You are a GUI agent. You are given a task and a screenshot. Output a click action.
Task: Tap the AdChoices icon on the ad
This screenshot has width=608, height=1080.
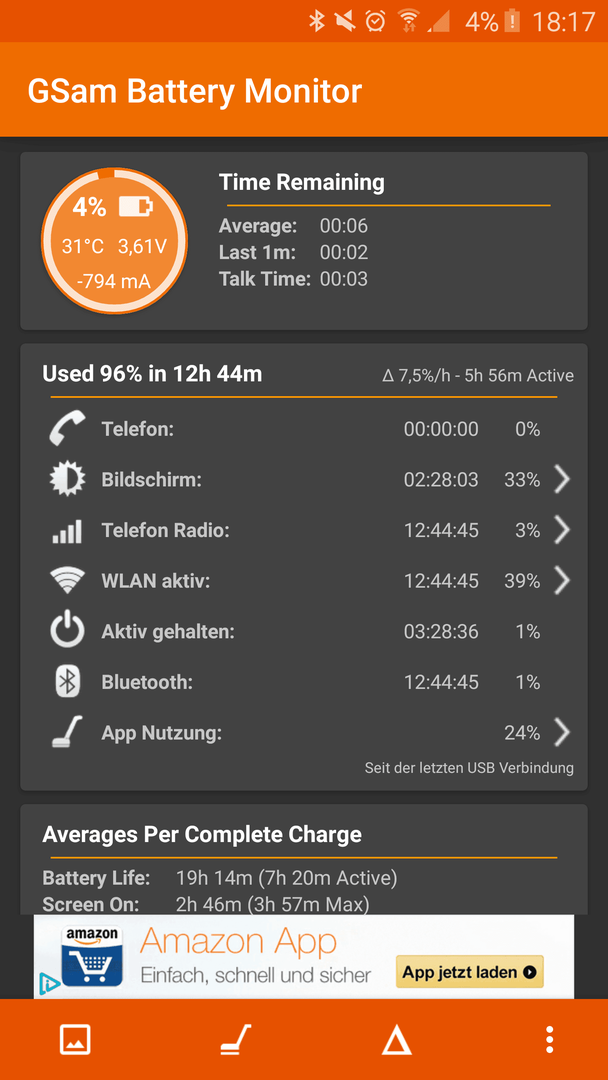coord(48,982)
